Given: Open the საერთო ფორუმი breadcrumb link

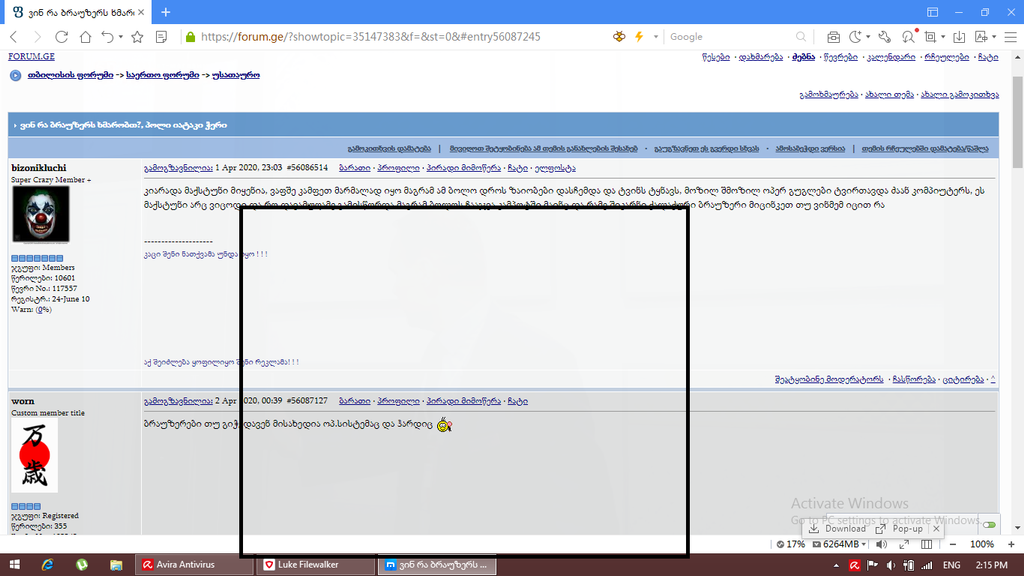Looking at the screenshot, I should tap(163, 75).
